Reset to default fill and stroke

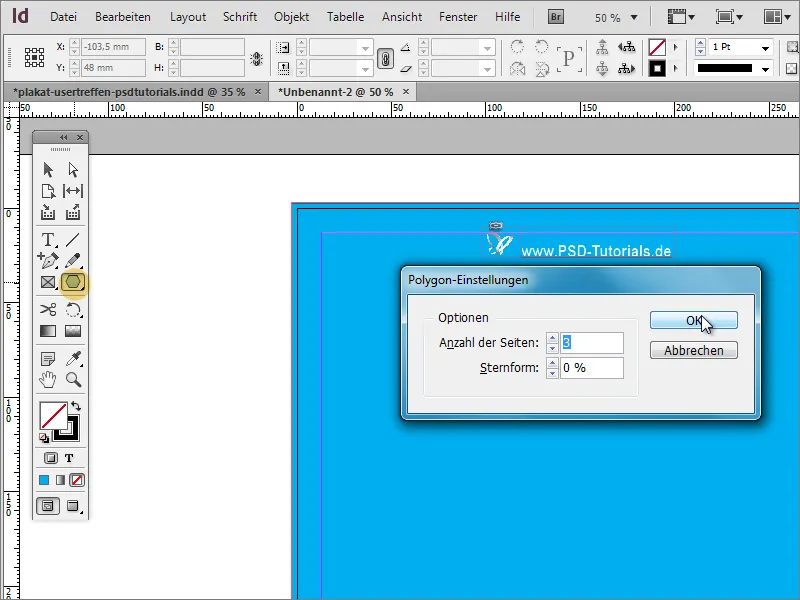tap(44, 438)
